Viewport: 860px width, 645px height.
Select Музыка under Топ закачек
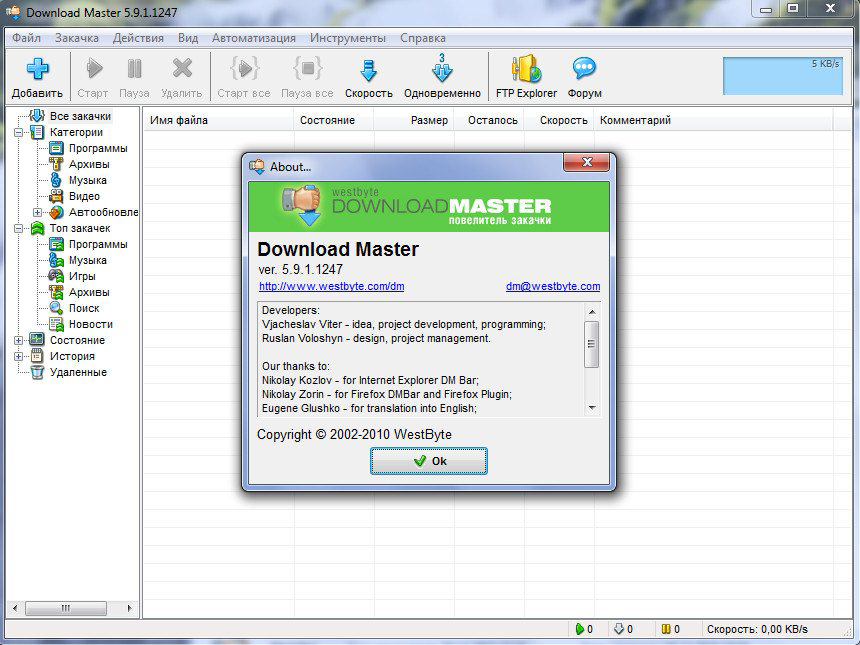point(87,260)
